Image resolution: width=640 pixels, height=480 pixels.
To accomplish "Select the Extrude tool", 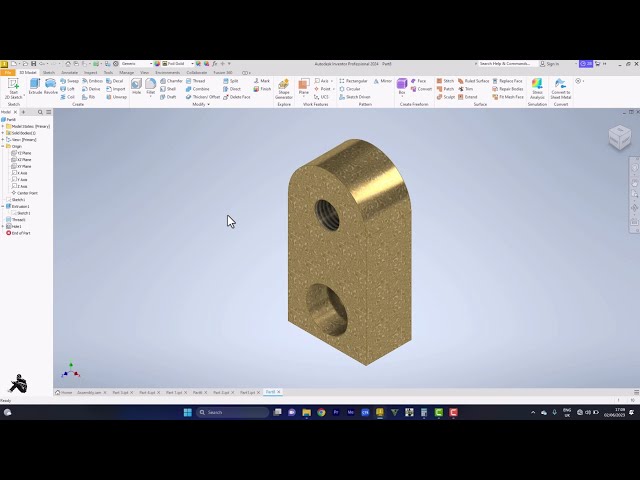I will pyautogui.click(x=35, y=86).
